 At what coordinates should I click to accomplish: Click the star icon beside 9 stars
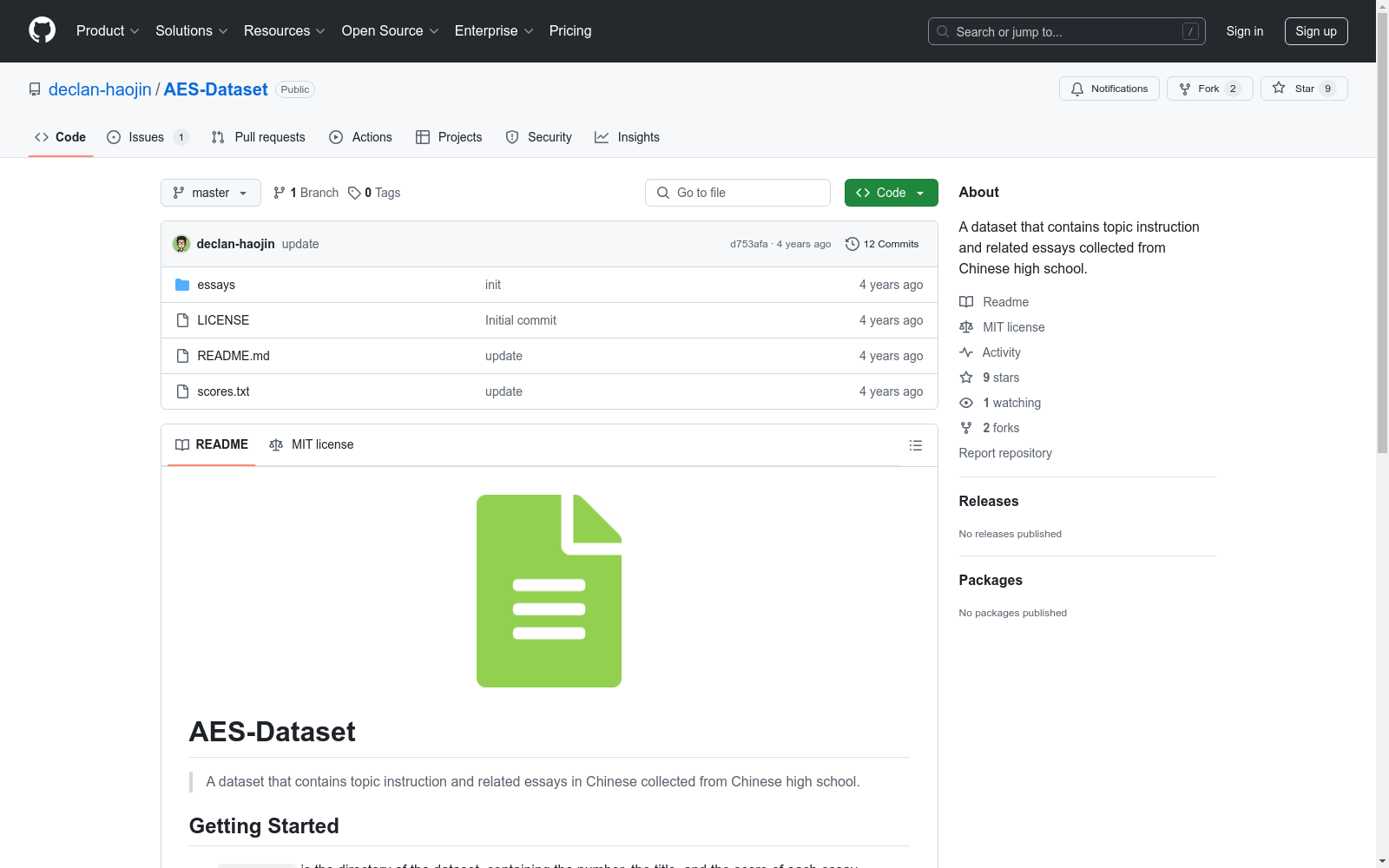(966, 378)
